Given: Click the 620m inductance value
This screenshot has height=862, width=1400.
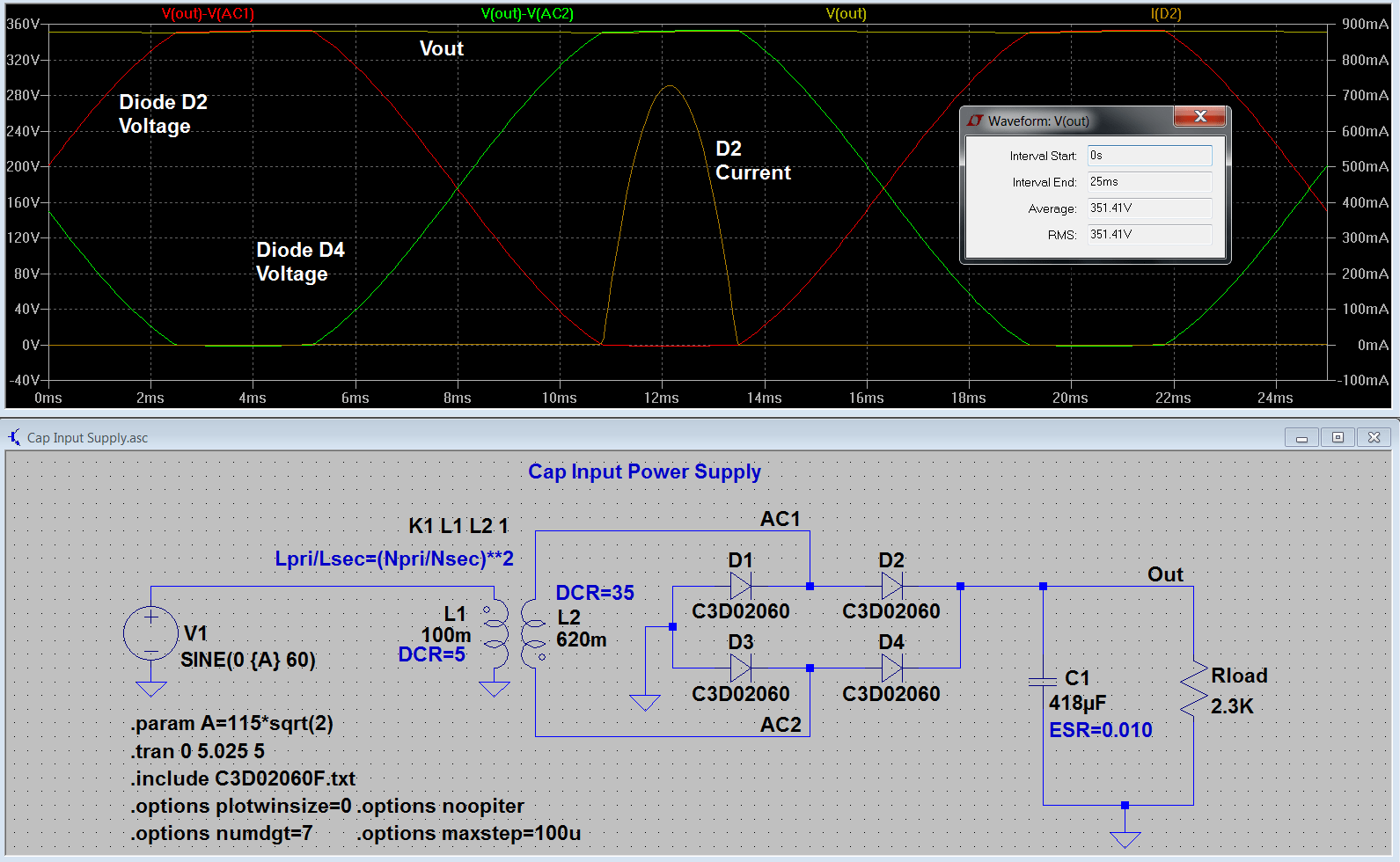Looking at the screenshot, I should point(582,639).
